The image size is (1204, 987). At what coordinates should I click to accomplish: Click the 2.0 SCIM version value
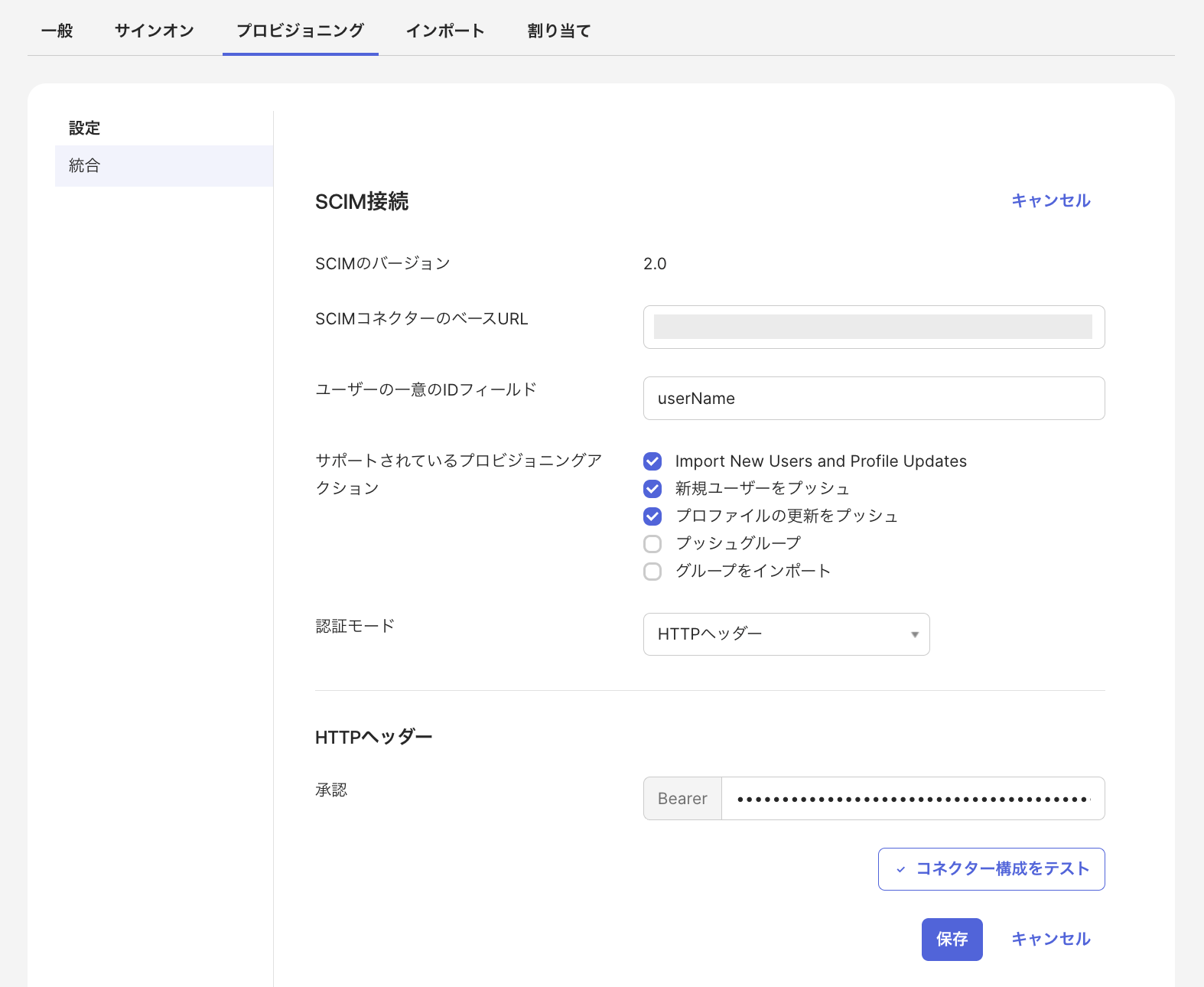tap(655, 264)
